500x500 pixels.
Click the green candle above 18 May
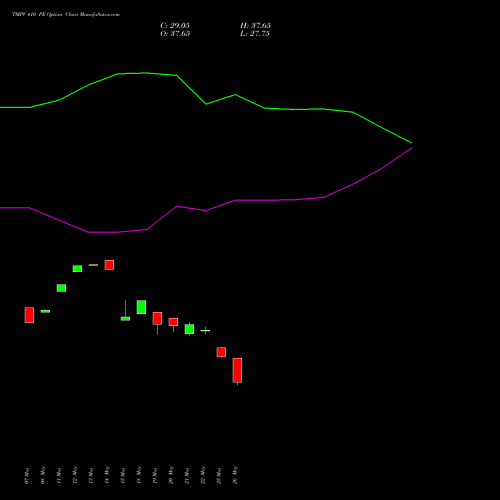(x=141, y=307)
